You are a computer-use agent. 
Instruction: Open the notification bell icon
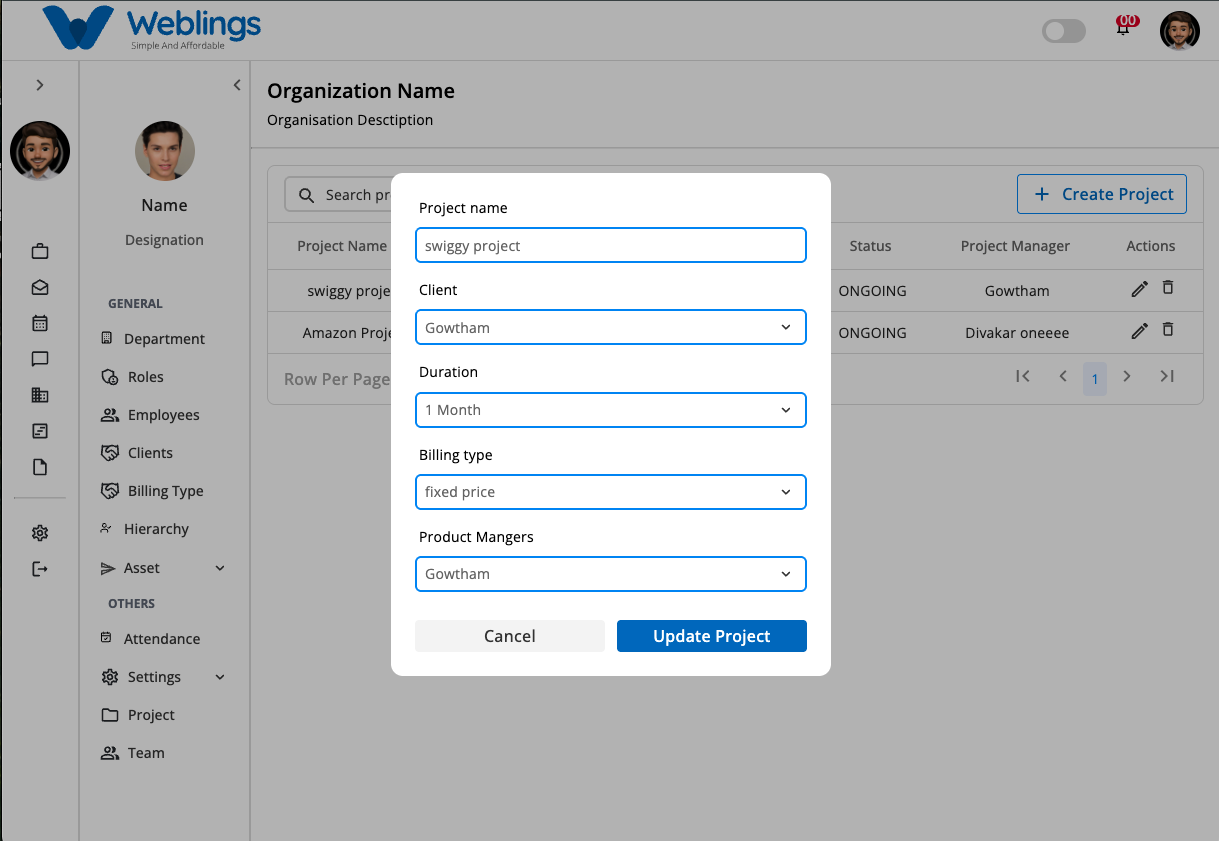tap(1124, 27)
